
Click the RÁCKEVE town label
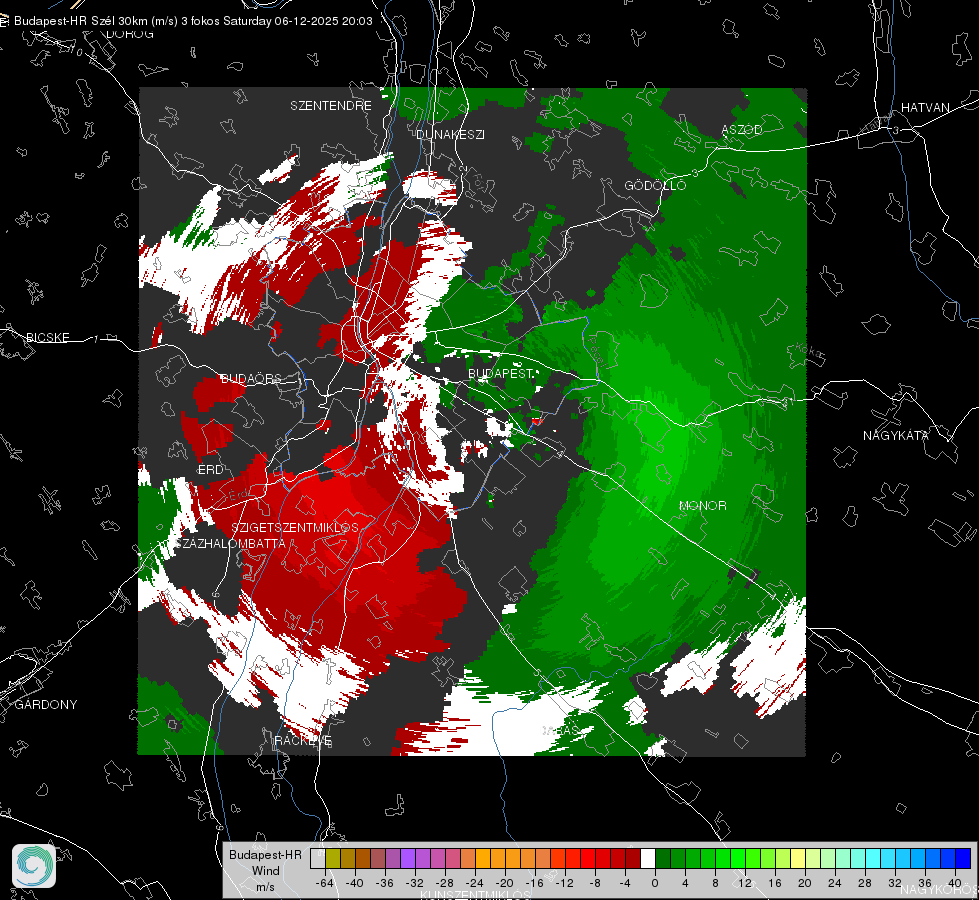303,740
